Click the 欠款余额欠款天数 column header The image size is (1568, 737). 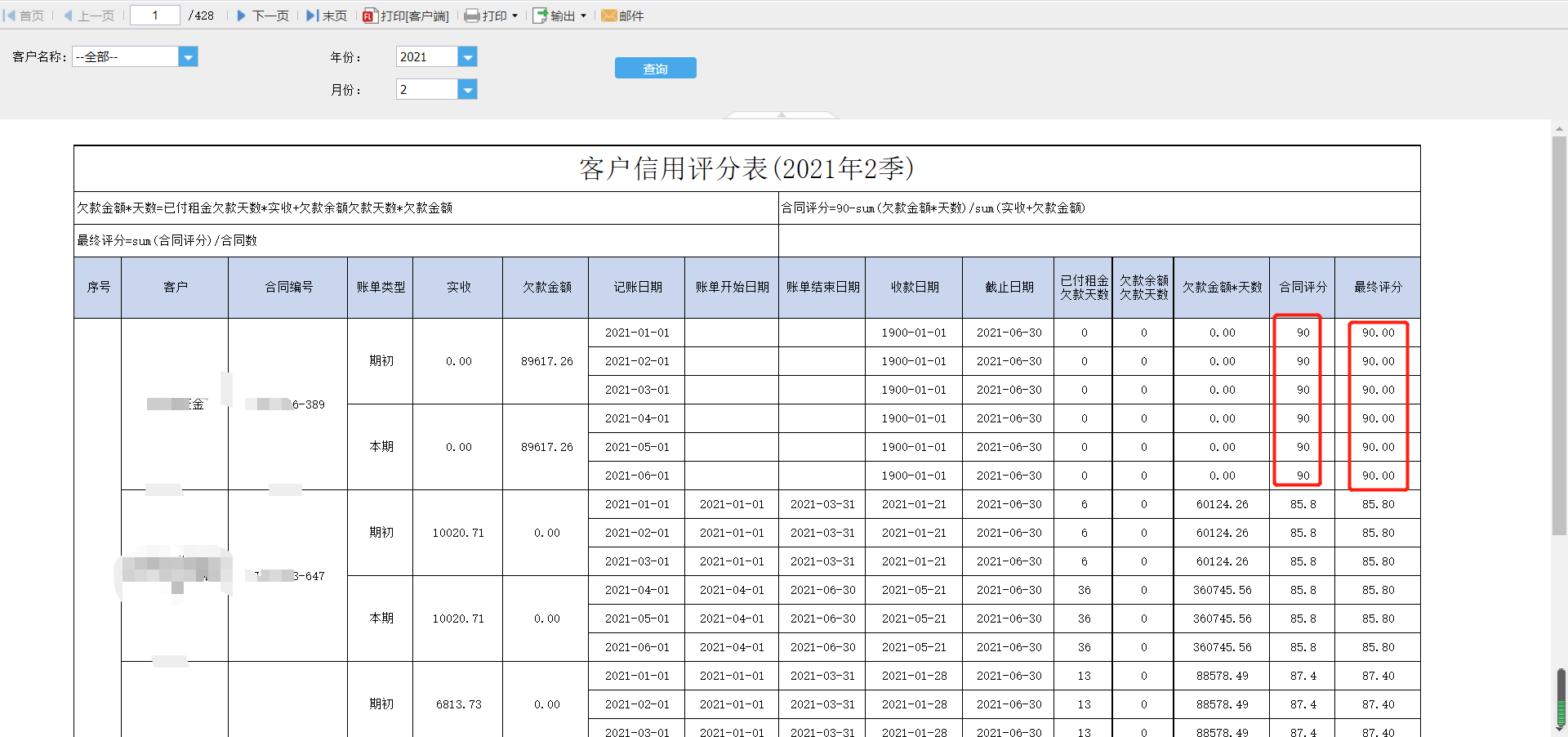point(1144,288)
